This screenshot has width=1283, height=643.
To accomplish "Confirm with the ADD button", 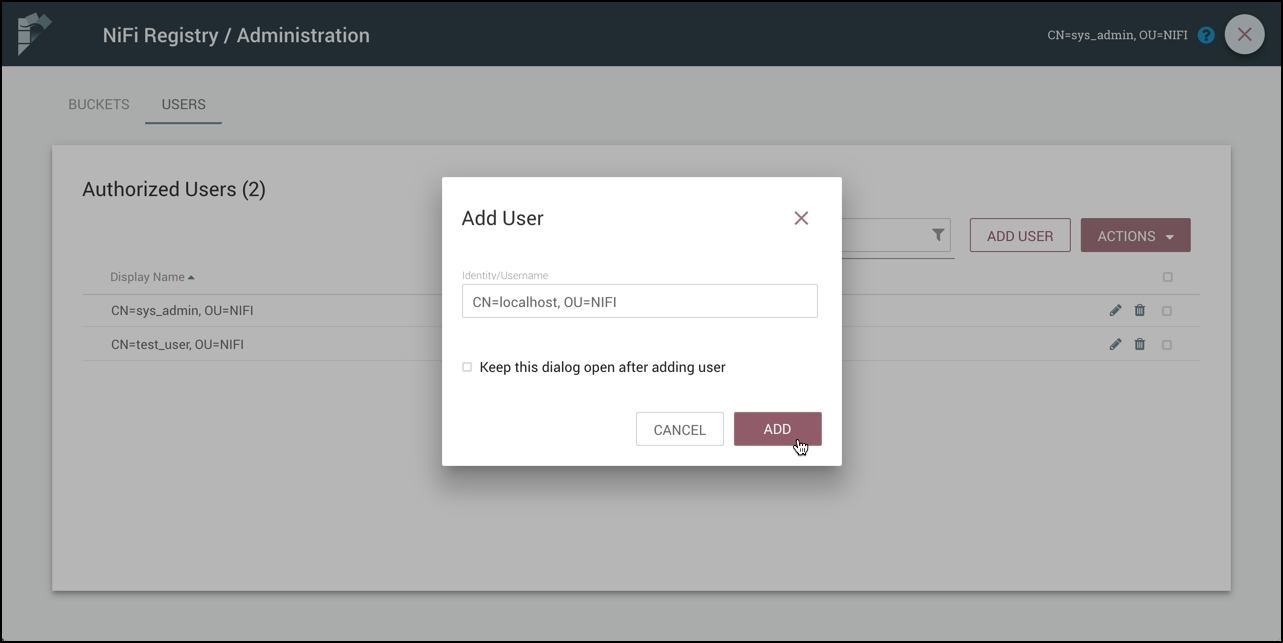I will point(777,429).
